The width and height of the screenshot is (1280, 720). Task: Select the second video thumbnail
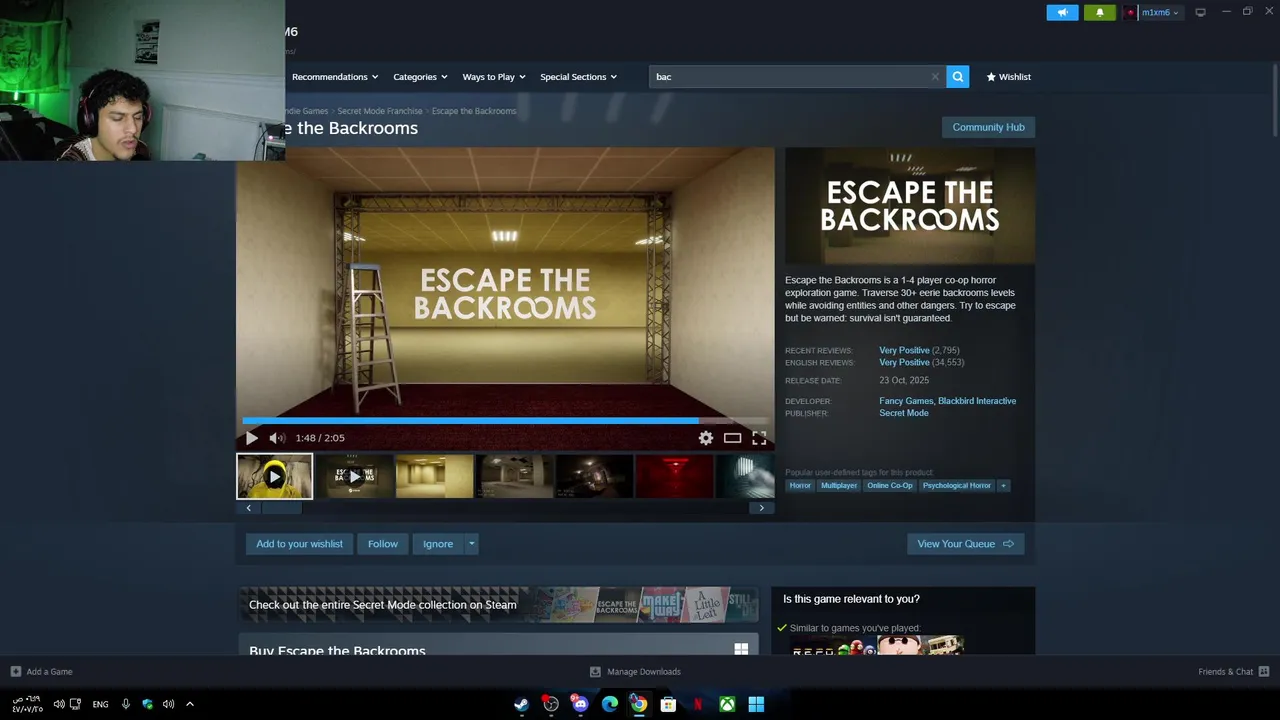point(354,476)
